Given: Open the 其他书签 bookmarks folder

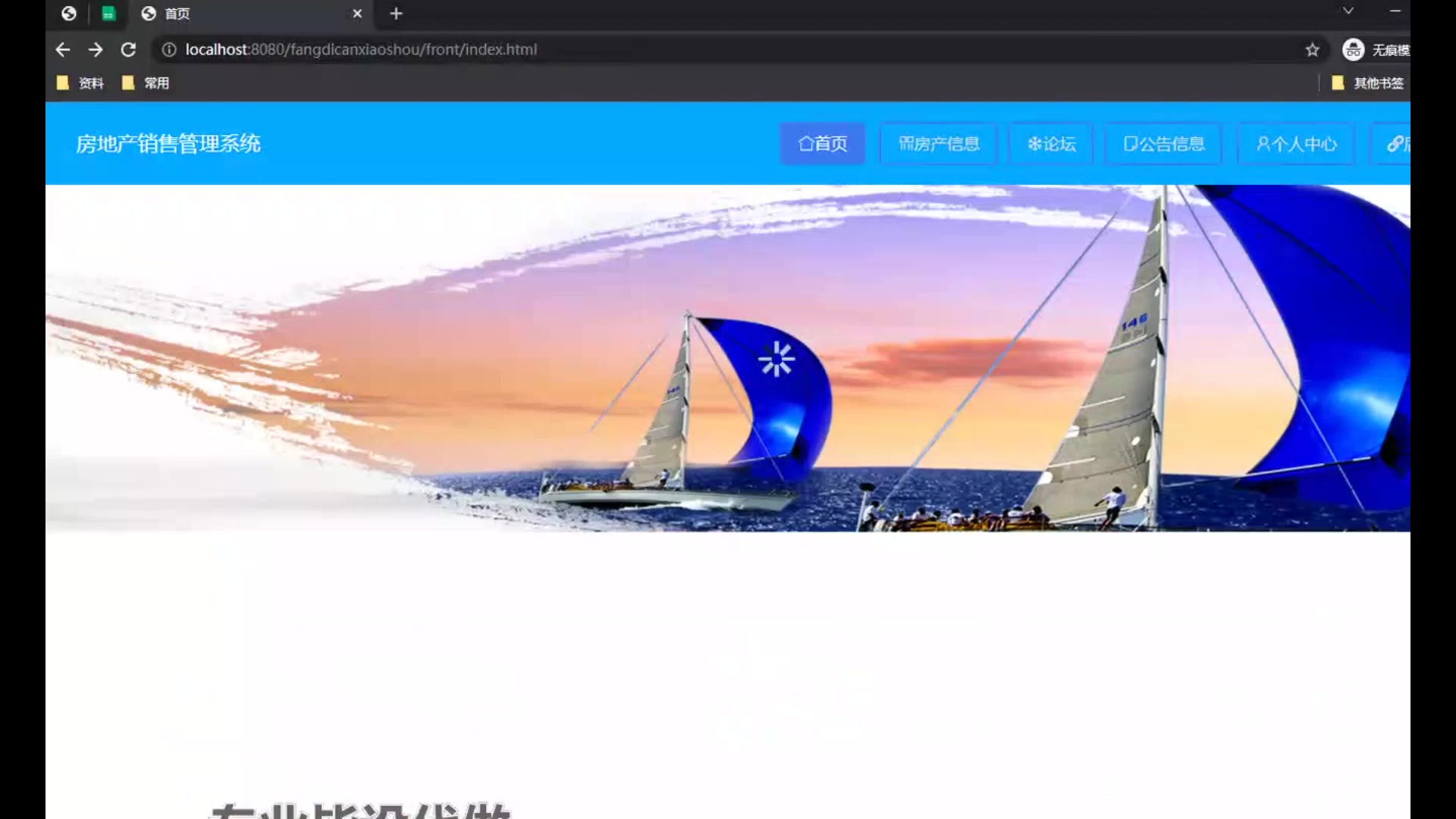Looking at the screenshot, I should coord(1369,83).
